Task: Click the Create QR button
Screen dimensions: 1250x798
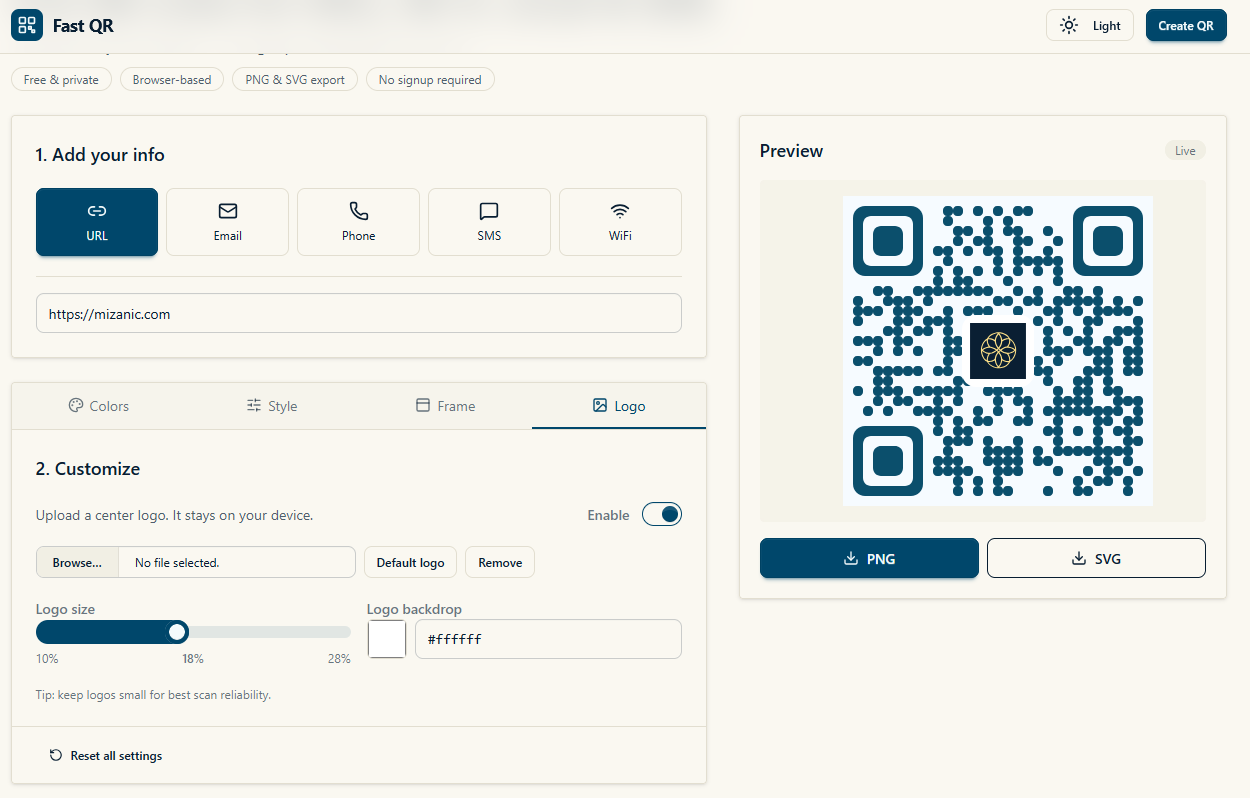Action: tap(1186, 25)
